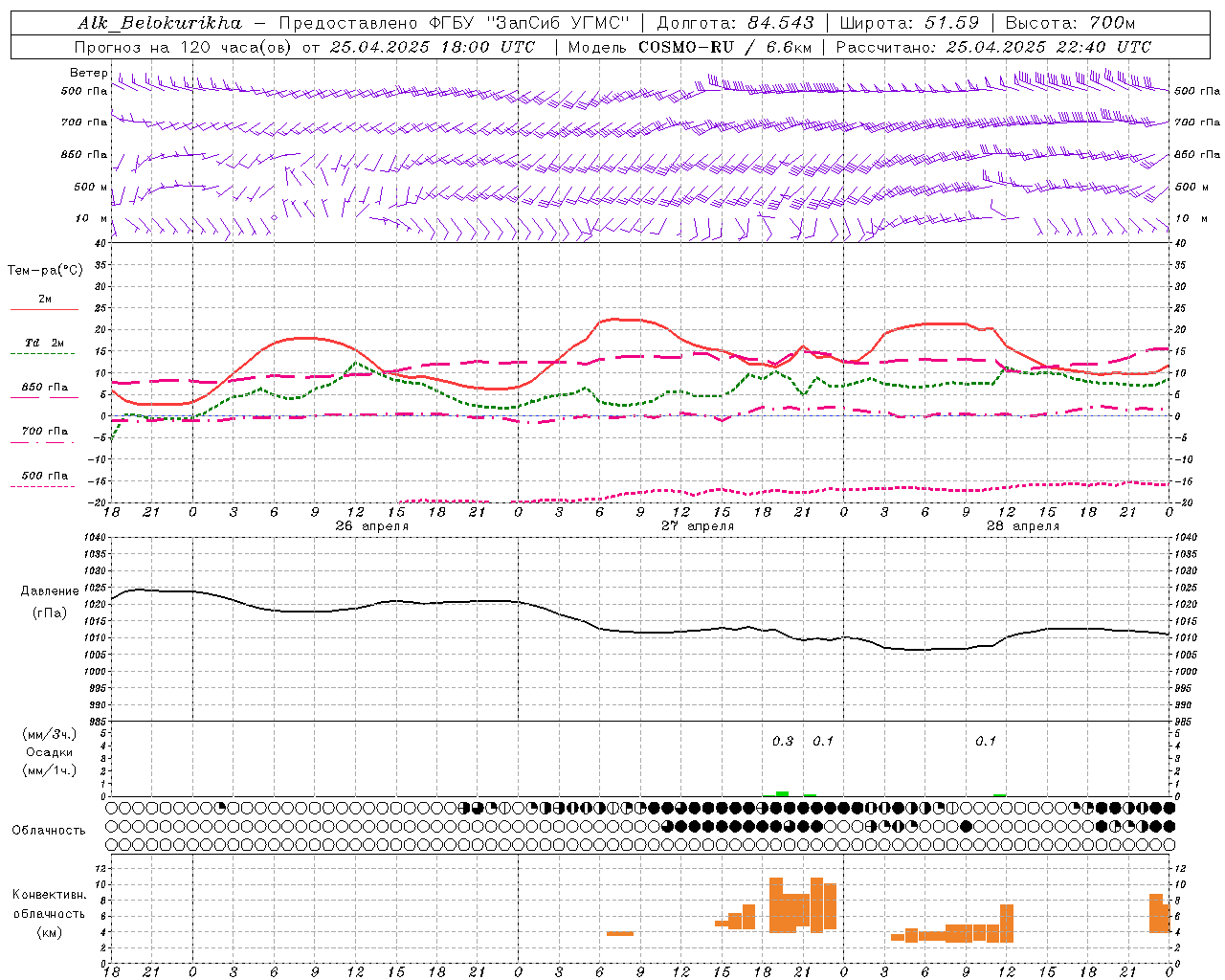
Task: Click the Давление pressure panel label
Action: pos(50,591)
